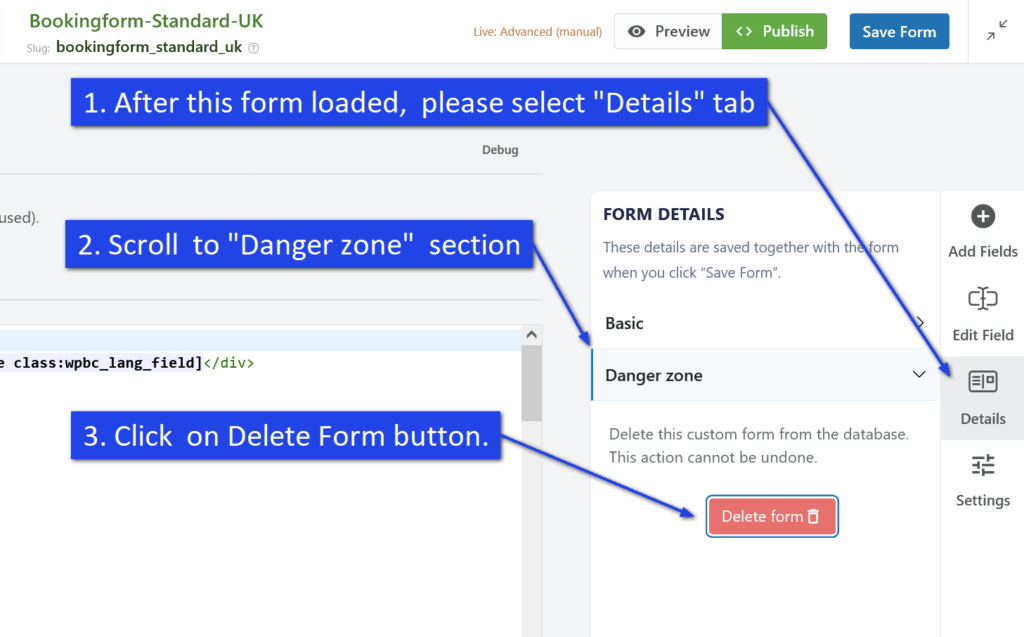Click the Delete form button
Screen dimensions: 1024x637
coord(772,516)
